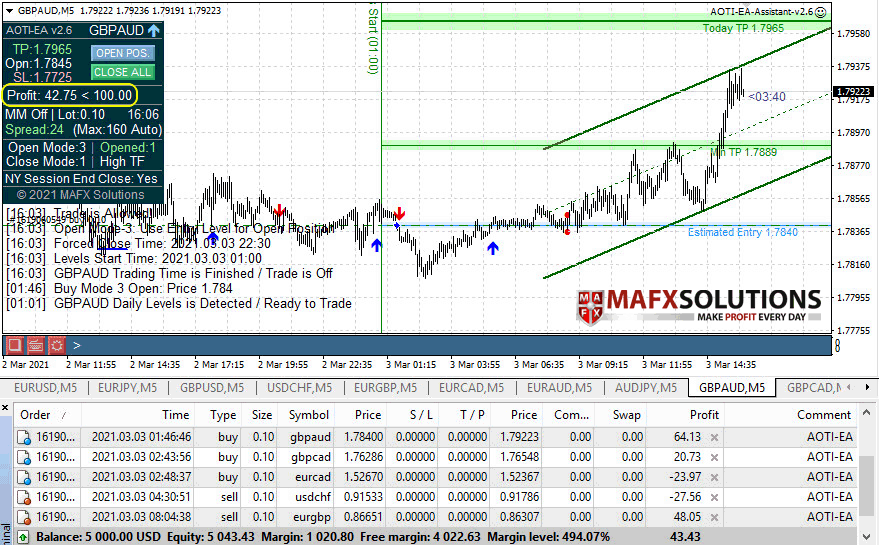Switch to the GBPUSD,M5 chart tab
879x545 pixels.
(x=211, y=387)
